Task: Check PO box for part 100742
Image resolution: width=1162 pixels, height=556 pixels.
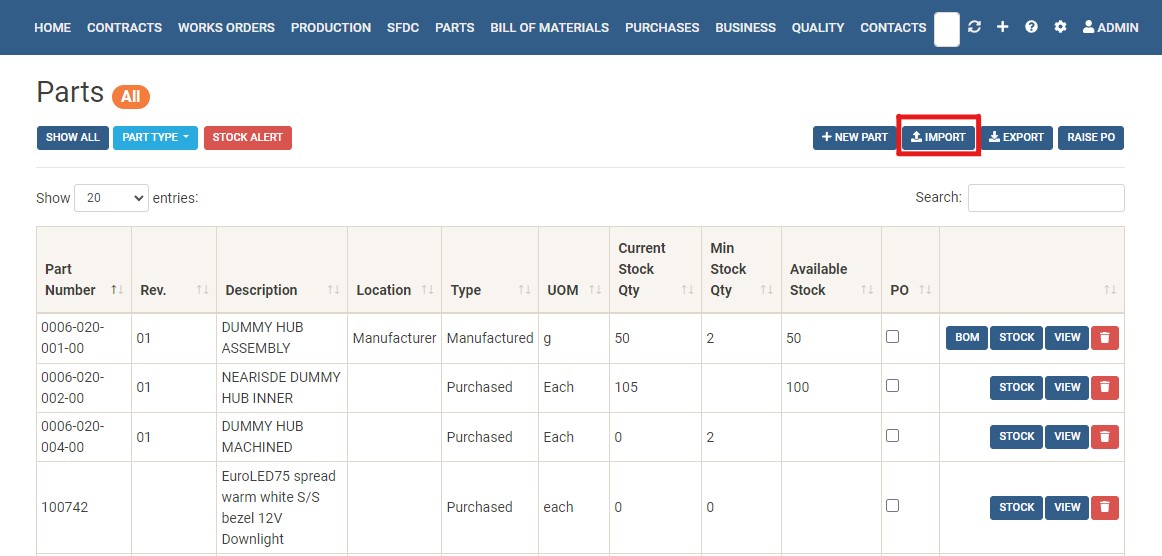Action: tap(892, 506)
